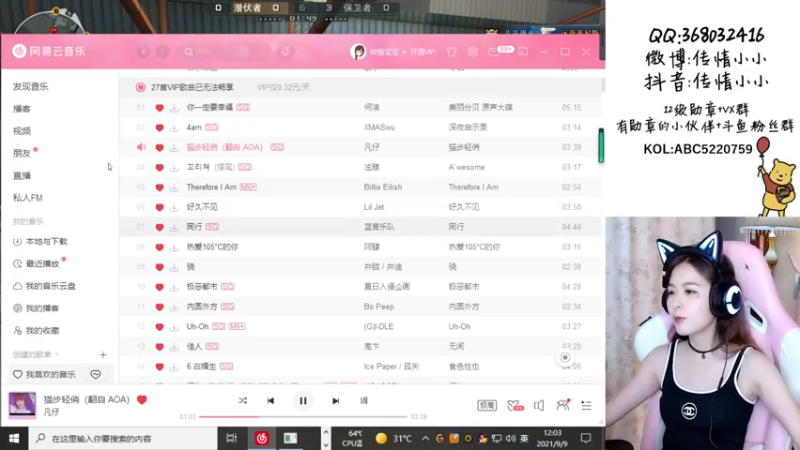The width and height of the screenshot is (800, 450).
Task: Go back with the header back arrow
Action: click(143, 52)
